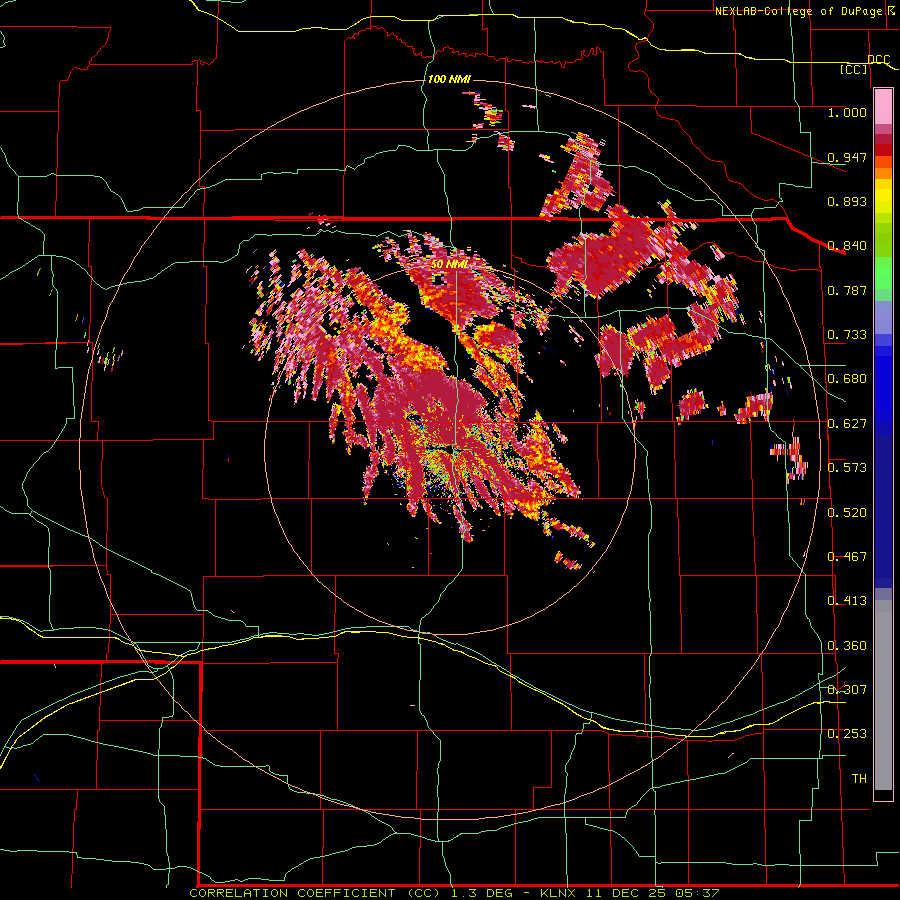Viewport: 900px width, 900px height.
Task: Click the 0.893 scale value
Action: click(x=847, y=201)
